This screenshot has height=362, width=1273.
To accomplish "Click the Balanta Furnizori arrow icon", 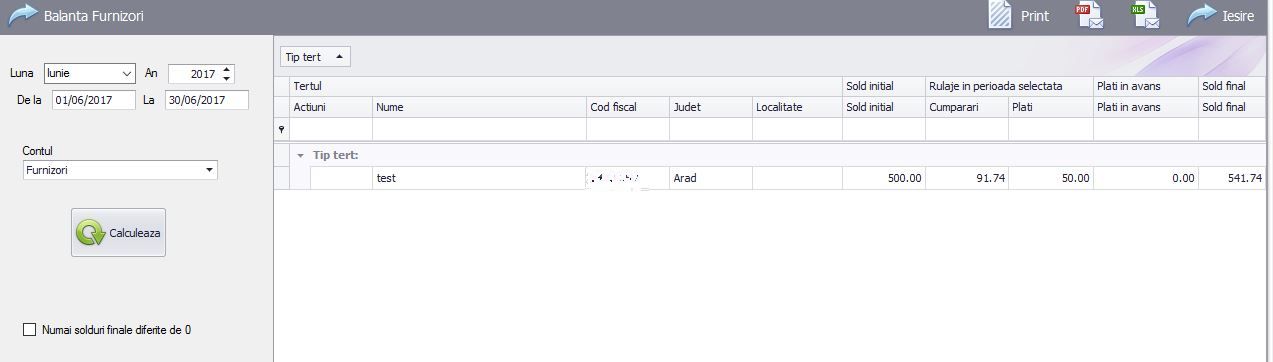I will (x=22, y=15).
